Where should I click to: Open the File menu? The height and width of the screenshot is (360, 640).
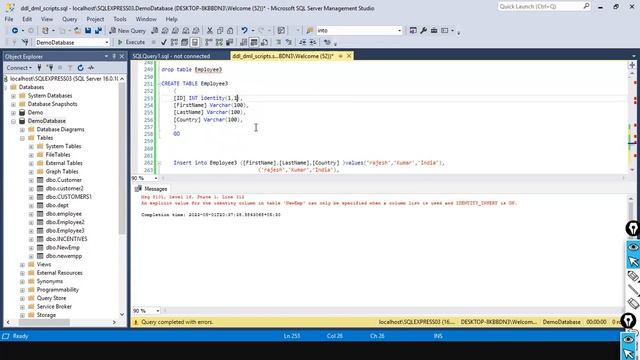pyautogui.click(x=9, y=19)
